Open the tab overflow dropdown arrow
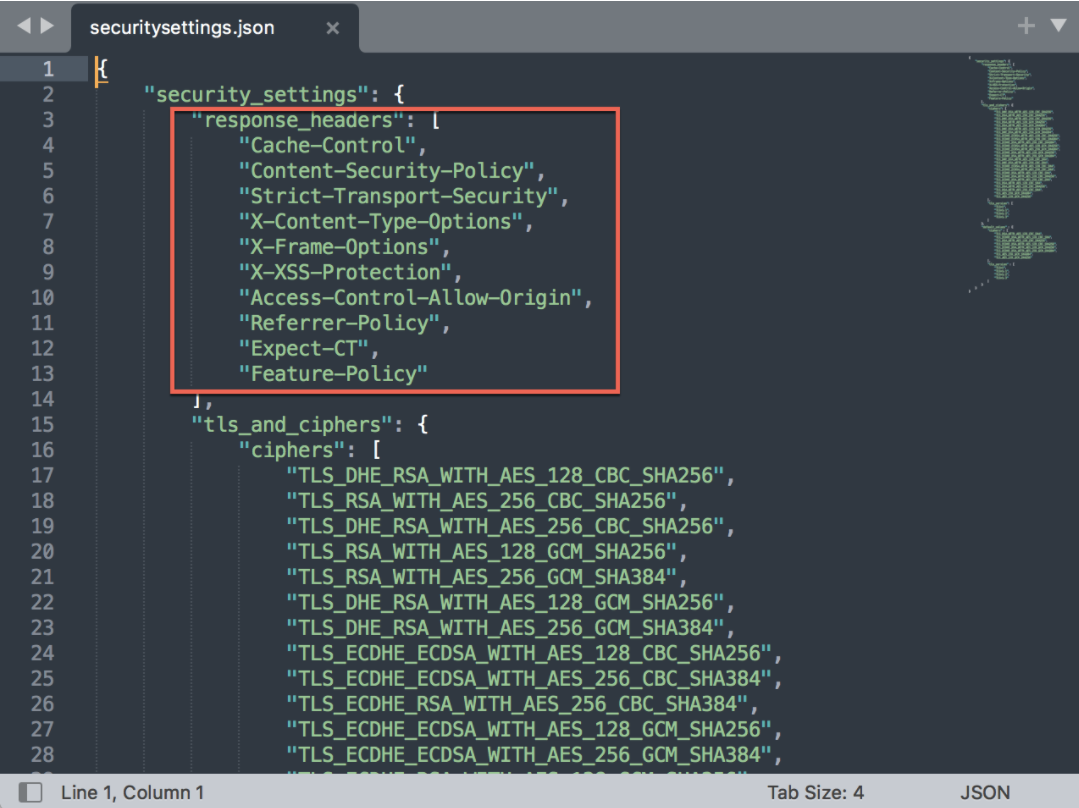Screen dimensions: 1079x808 click(1060, 26)
